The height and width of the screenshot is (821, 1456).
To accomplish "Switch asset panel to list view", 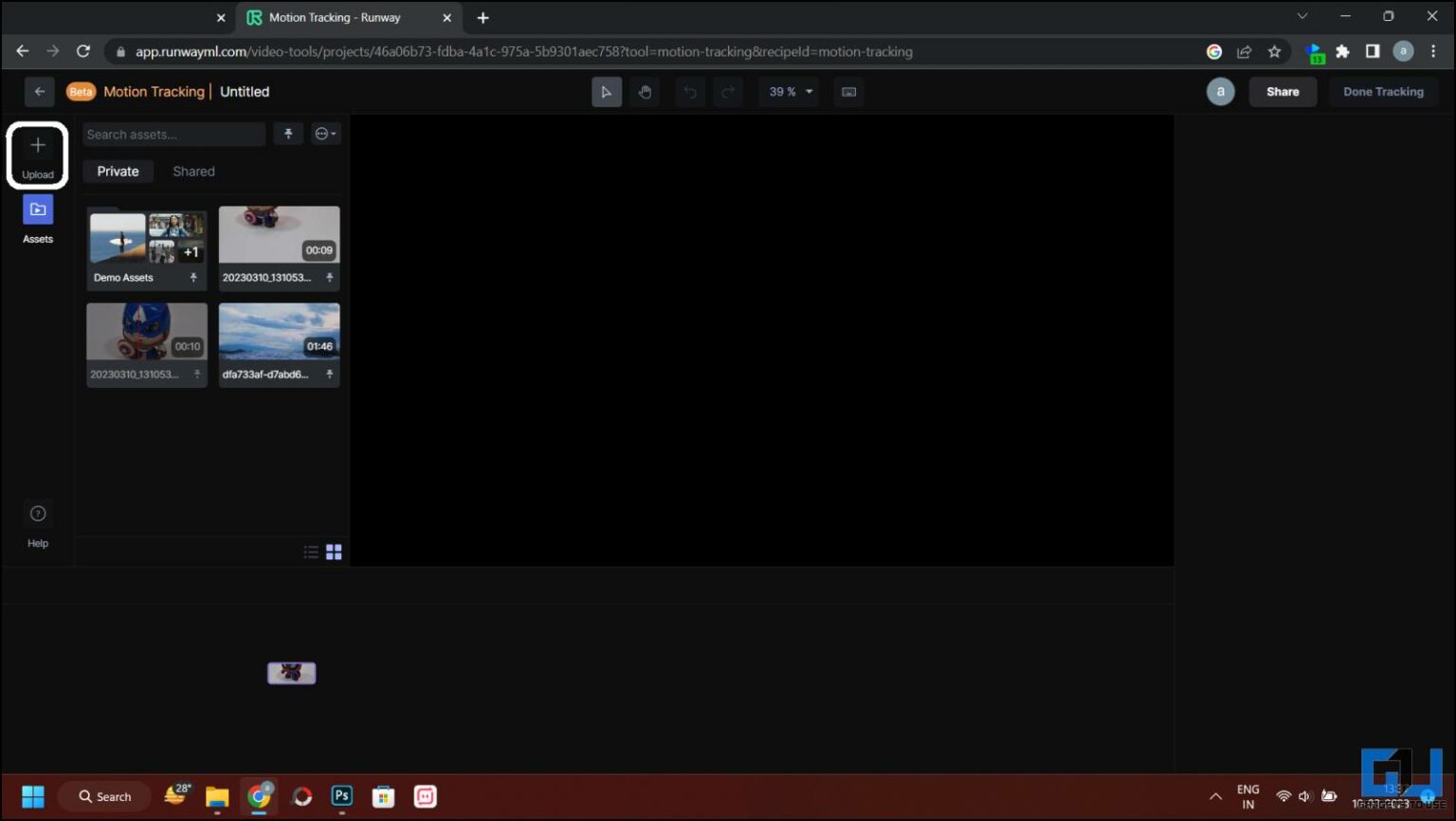I will click(x=311, y=551).
